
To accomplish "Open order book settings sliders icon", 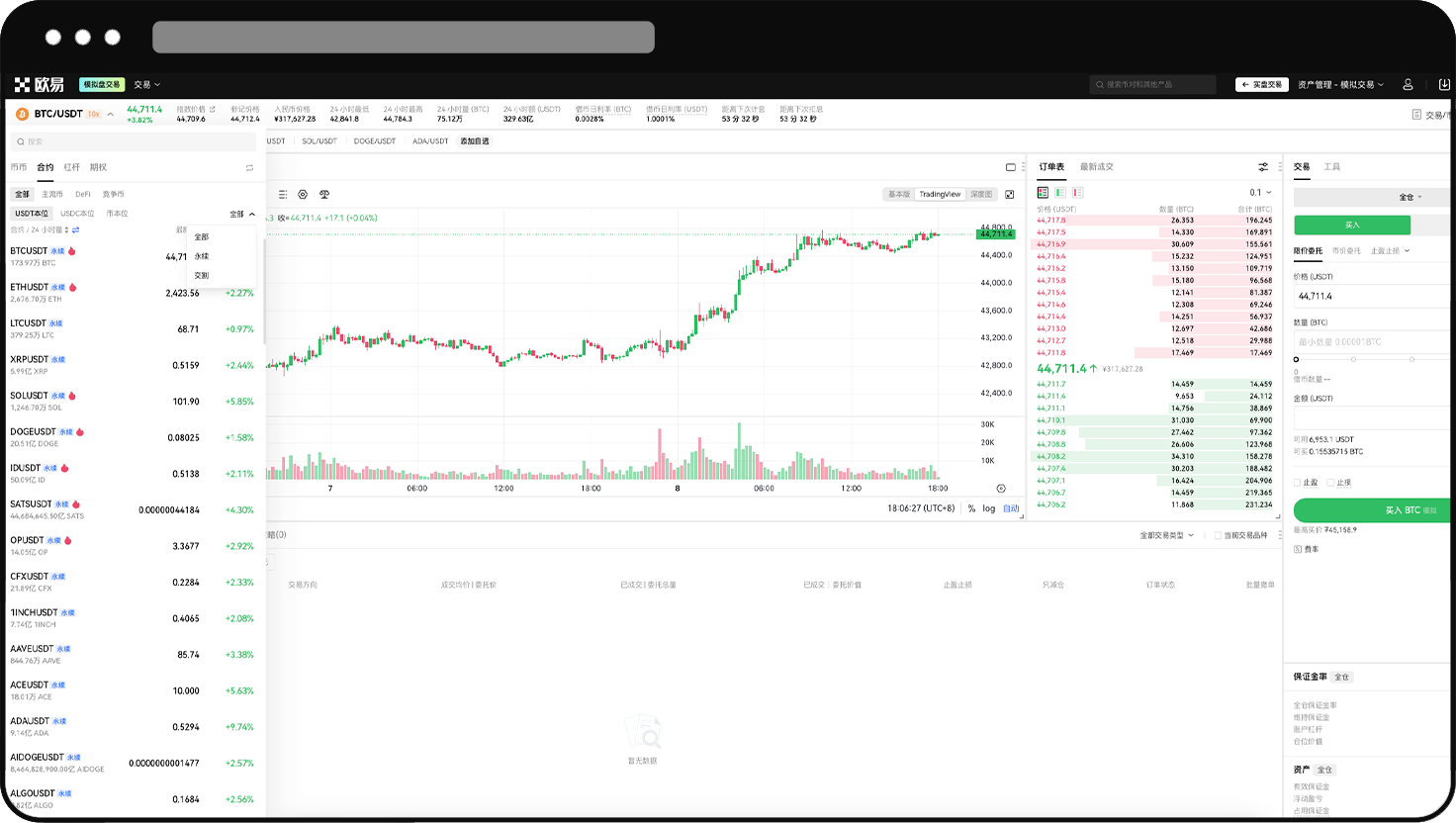I will click(1263, 167).
